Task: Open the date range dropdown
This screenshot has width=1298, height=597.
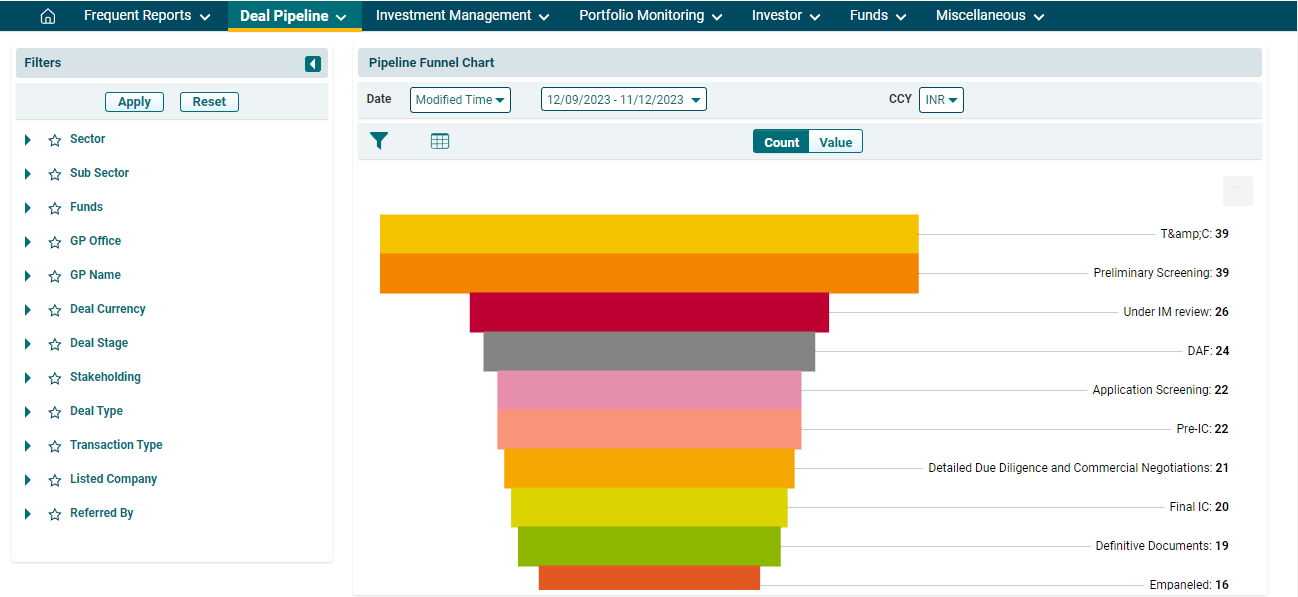Action: 623,100
